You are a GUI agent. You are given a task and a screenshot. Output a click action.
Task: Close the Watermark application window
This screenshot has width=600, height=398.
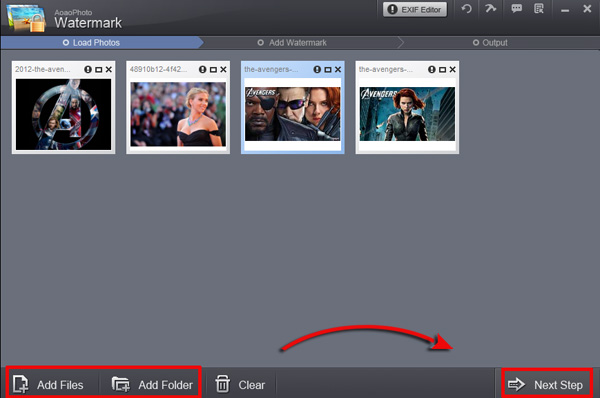[587, 8]
